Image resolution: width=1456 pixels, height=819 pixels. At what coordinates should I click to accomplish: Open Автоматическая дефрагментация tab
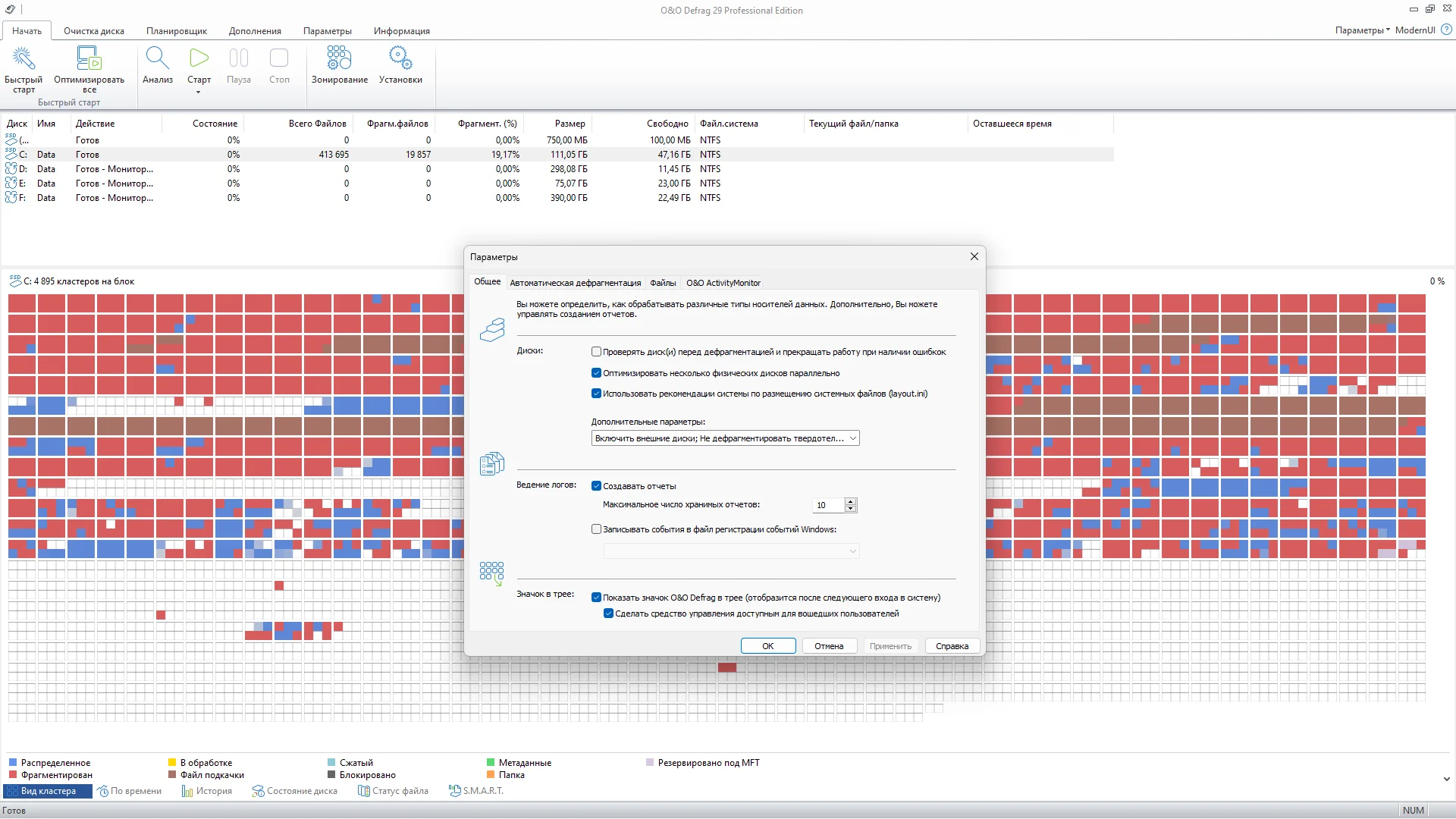coord(575,283)
